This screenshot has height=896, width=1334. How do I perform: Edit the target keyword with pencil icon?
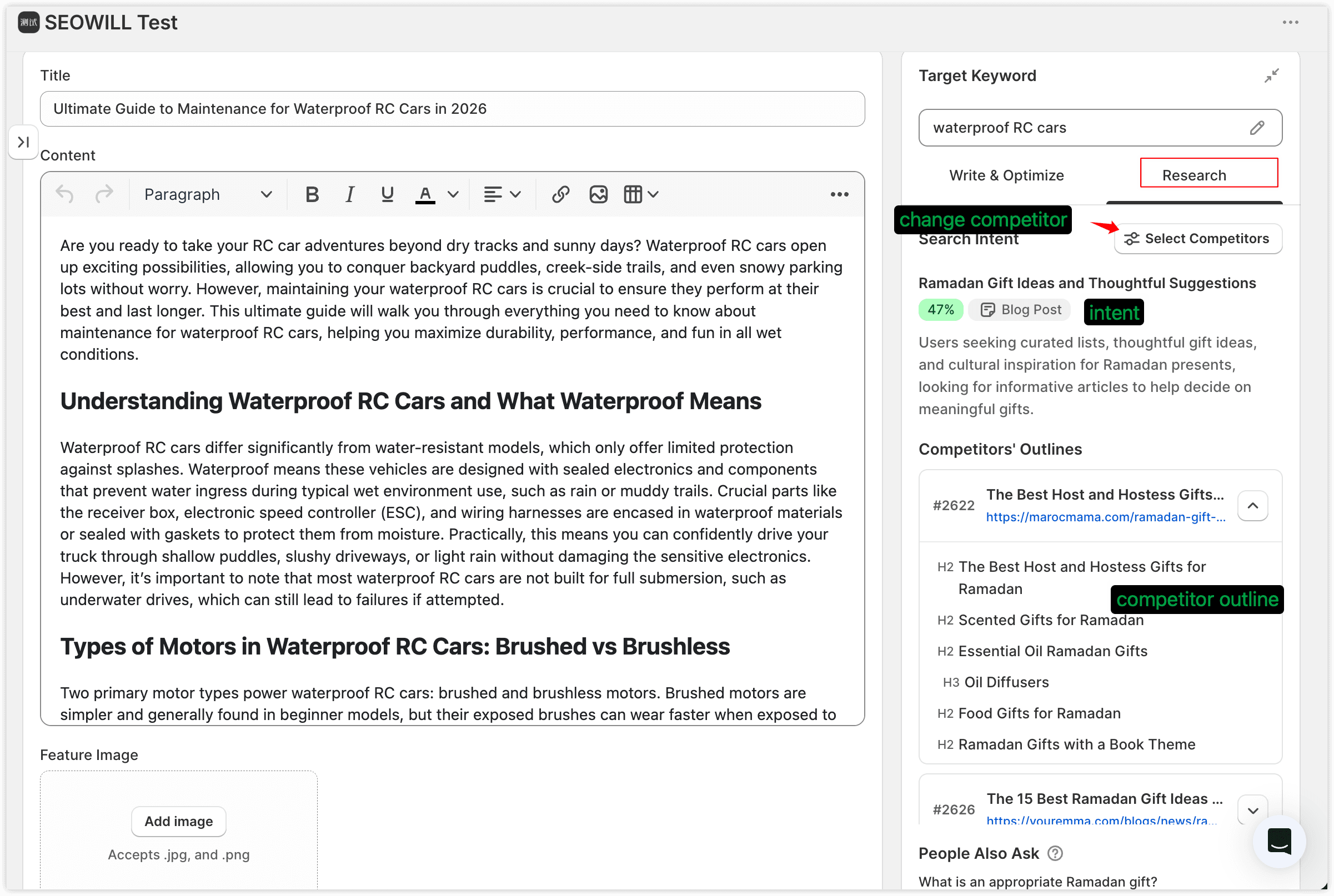pos(1256,128)
